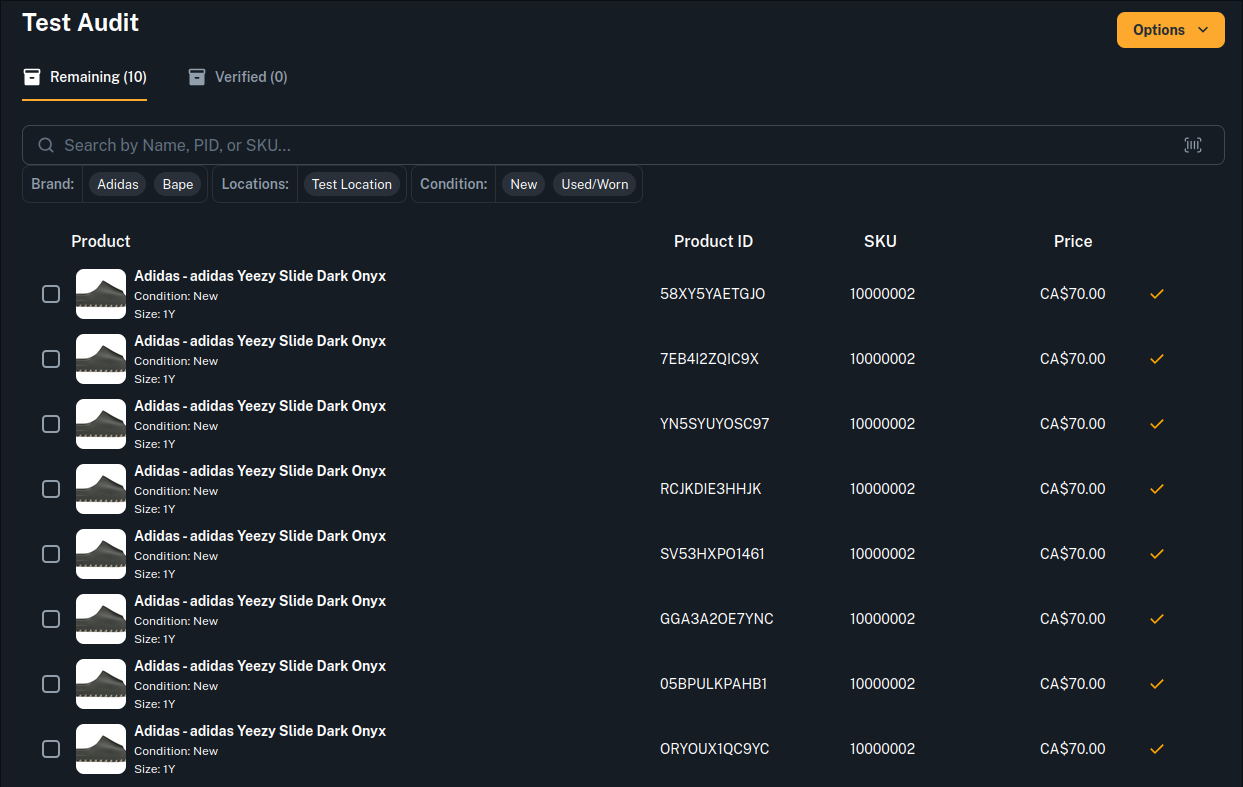Click the product ID text 05BPULKPAHB1

[714, 684]
